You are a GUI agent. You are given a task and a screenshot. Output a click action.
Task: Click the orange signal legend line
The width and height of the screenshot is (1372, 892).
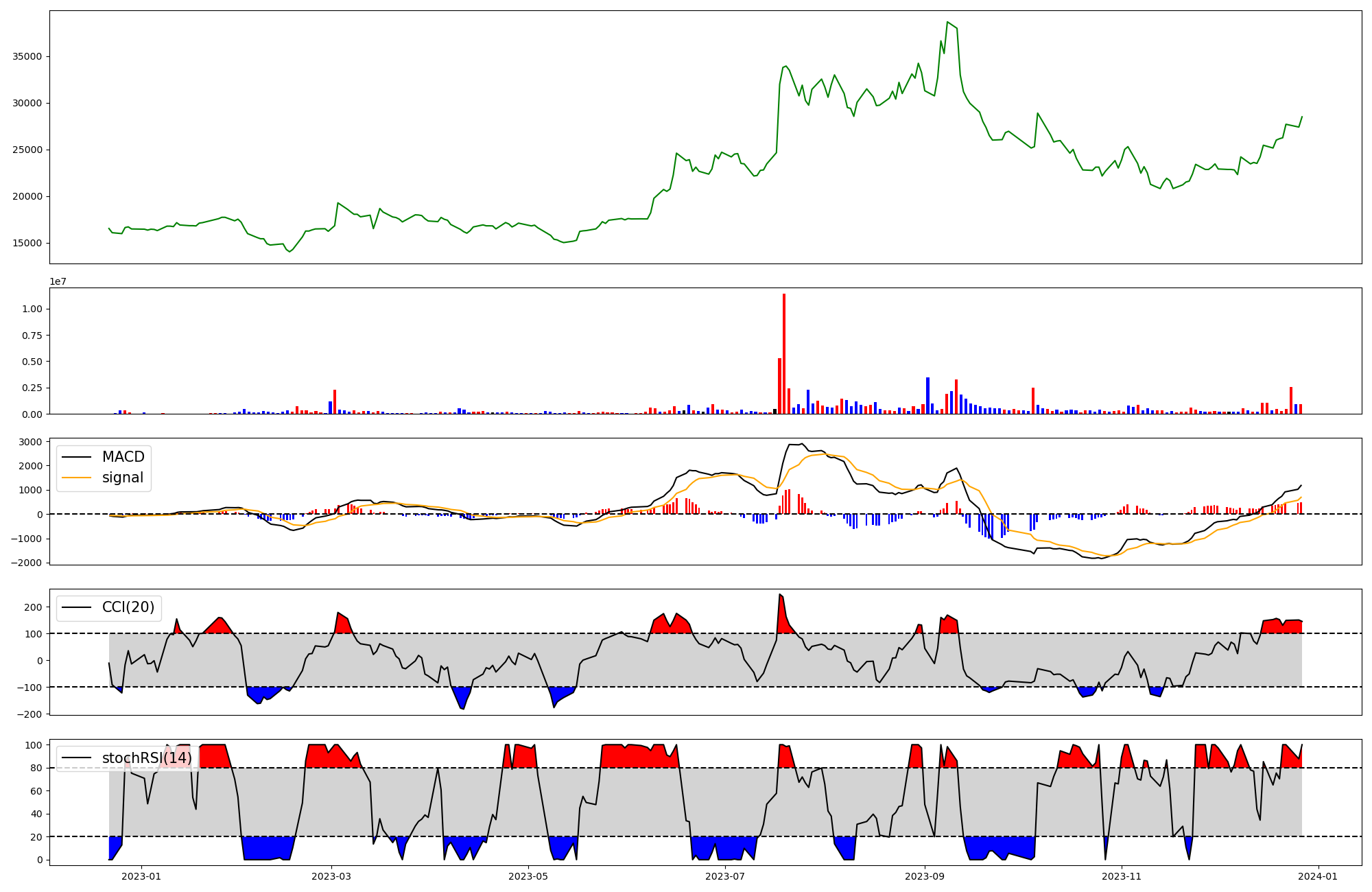click(x=78, y=478)
